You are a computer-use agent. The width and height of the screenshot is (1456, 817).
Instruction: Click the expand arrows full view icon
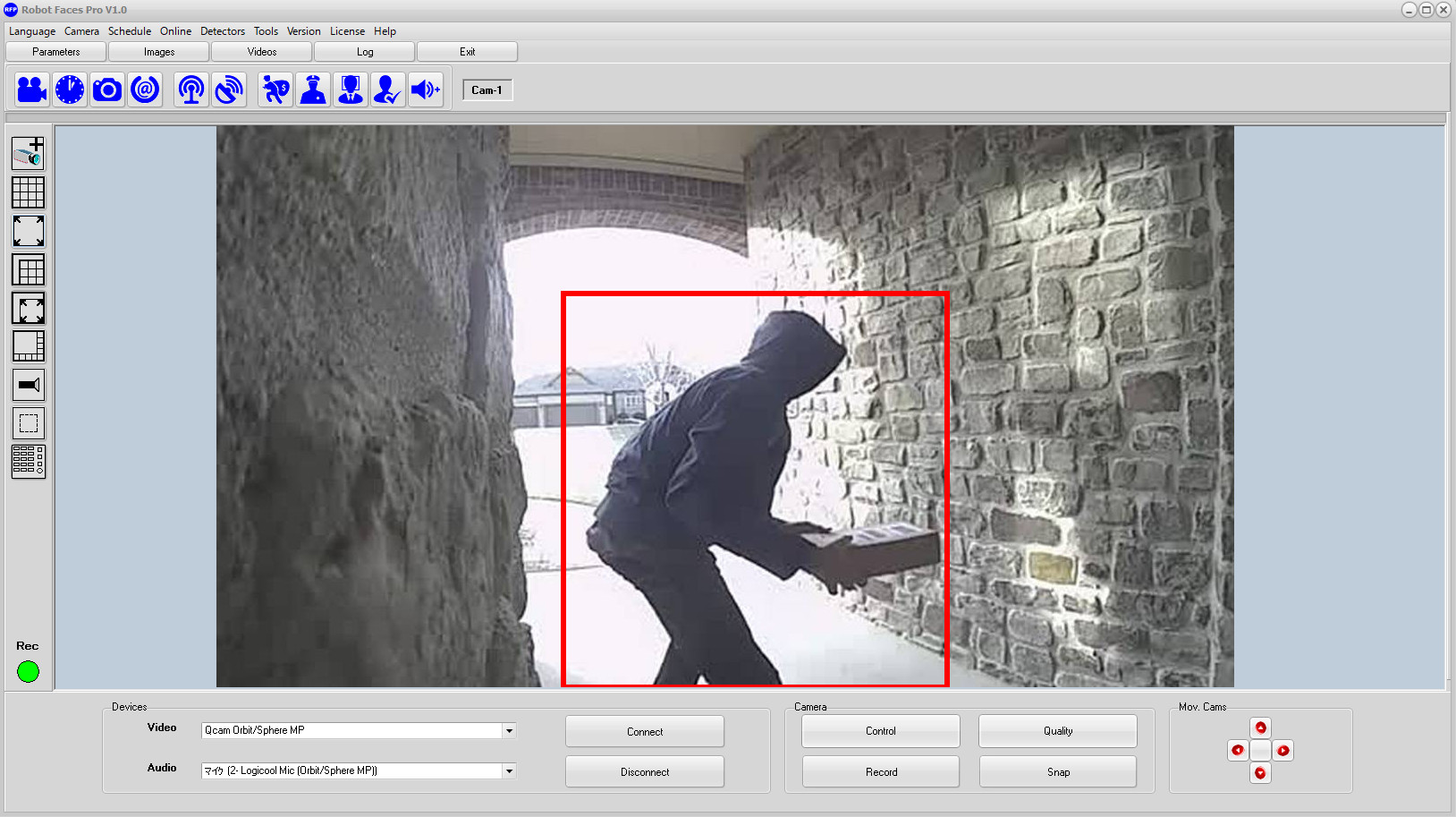29,231
